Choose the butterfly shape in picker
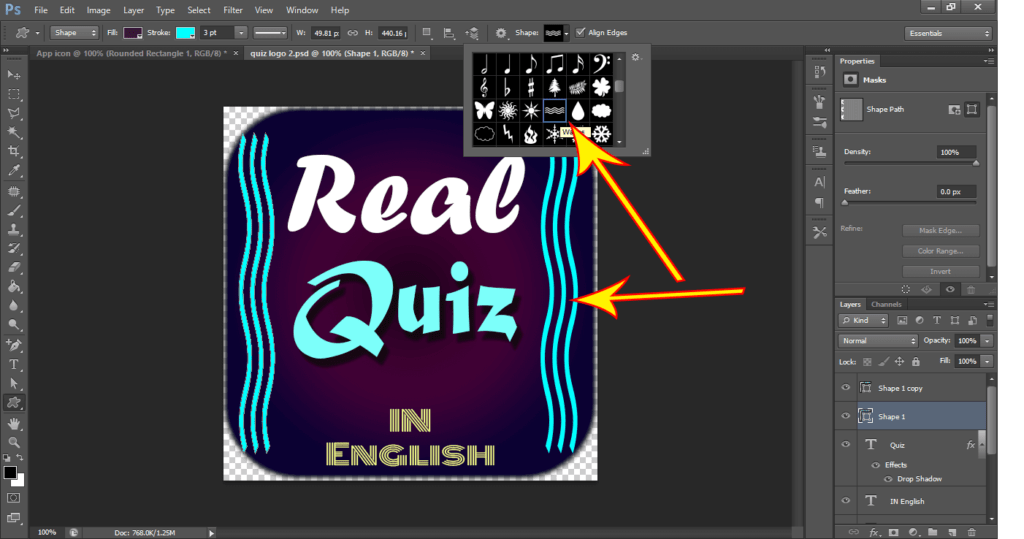 pos(484,110)
